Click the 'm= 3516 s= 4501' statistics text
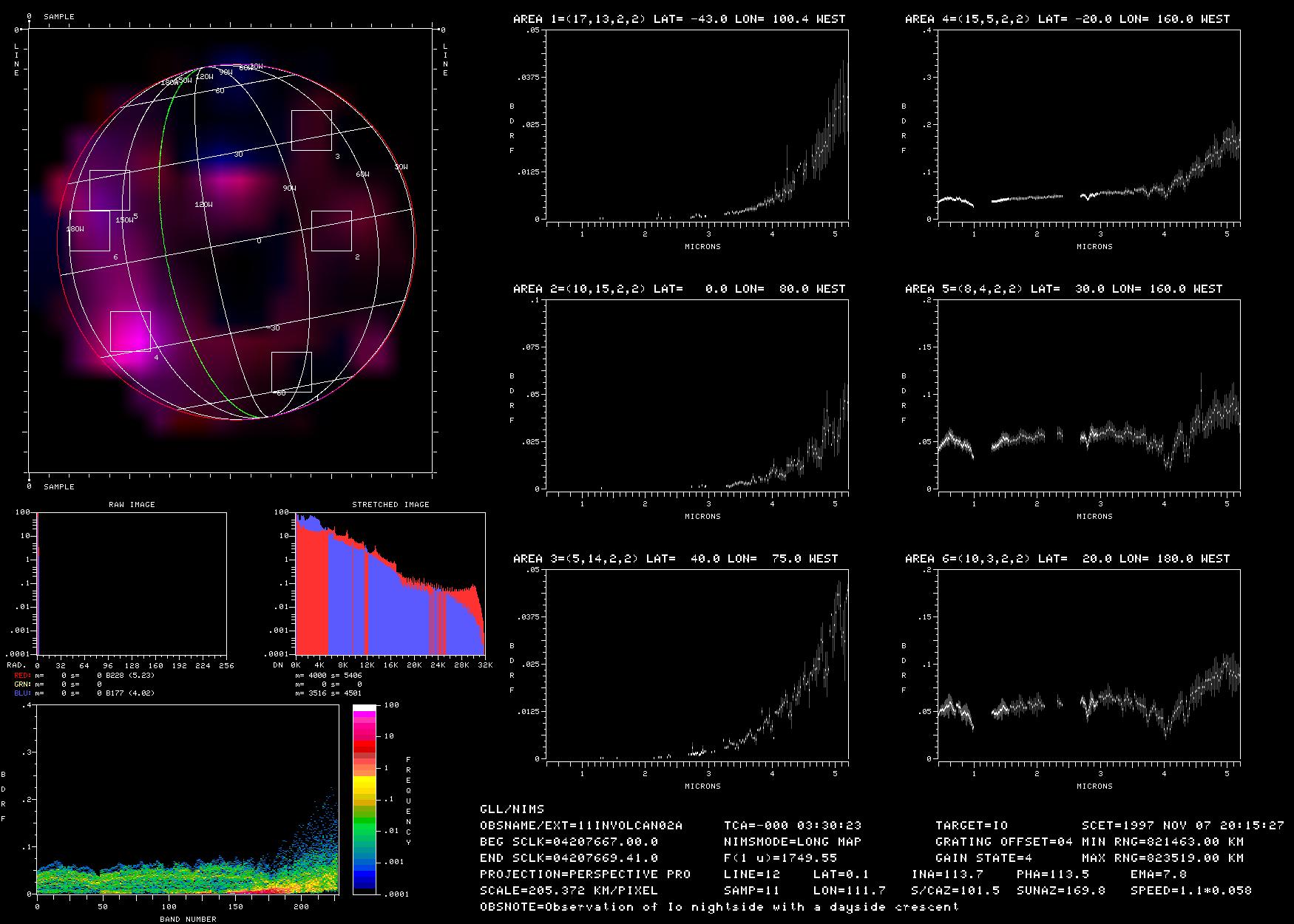Image resolution: width=1294 pixels, height=924 pixels. click(328, 693)
